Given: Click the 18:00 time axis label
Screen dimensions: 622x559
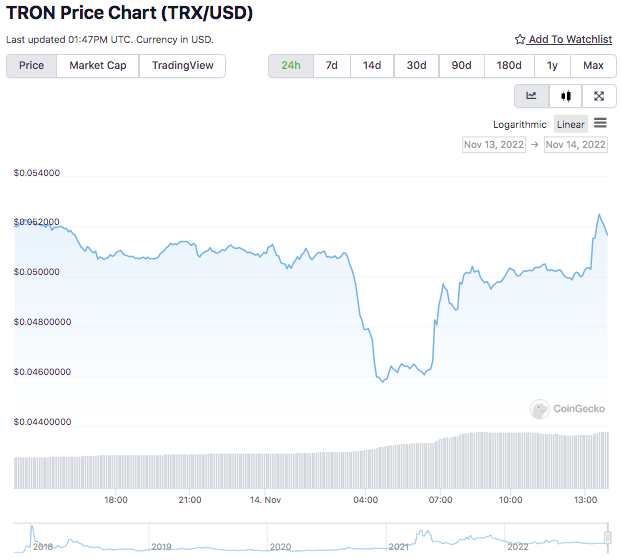Looking at the screenshot, I should tap(116, 500).
